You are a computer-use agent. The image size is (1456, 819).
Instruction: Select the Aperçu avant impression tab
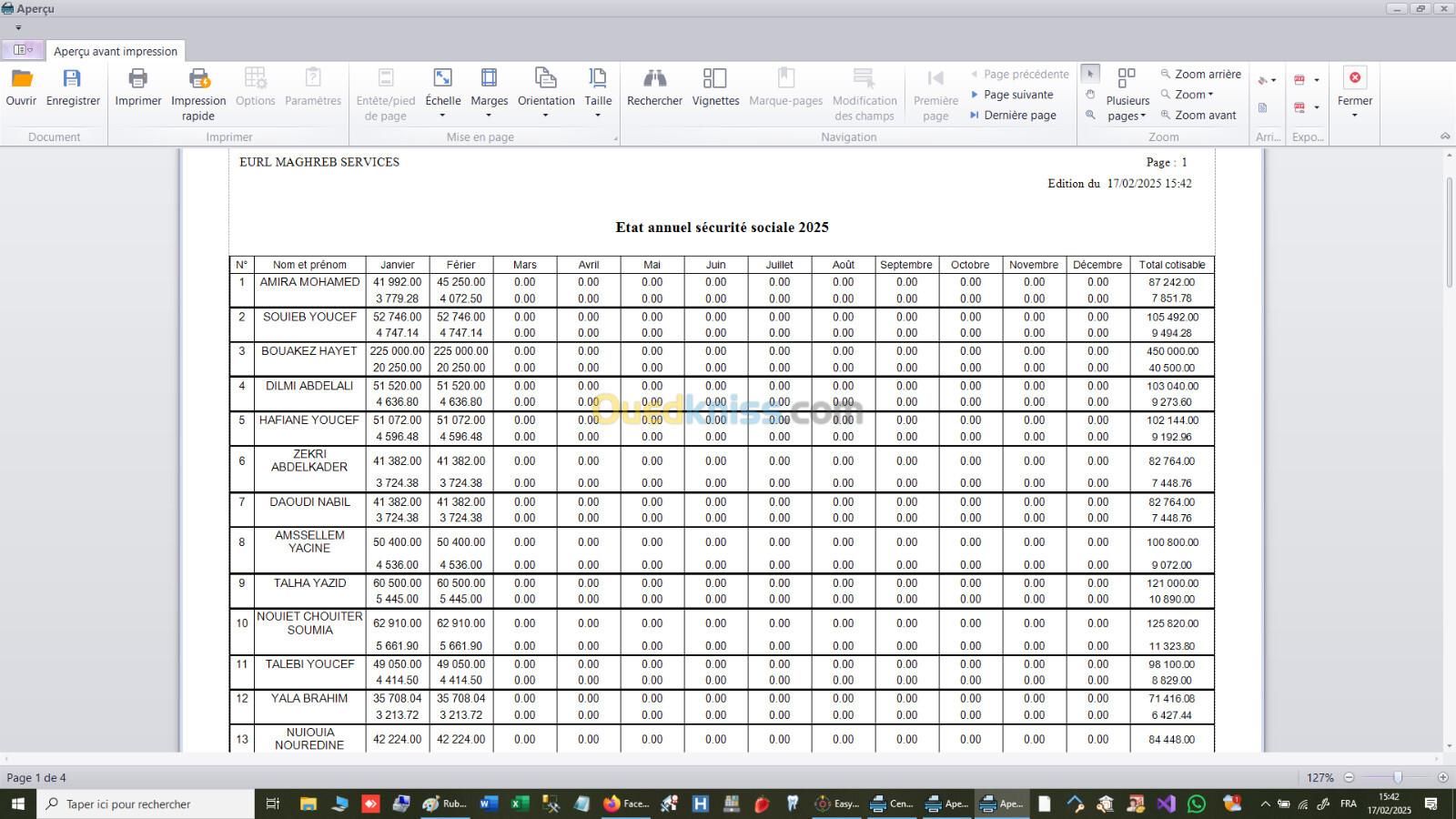coord(116,51)
